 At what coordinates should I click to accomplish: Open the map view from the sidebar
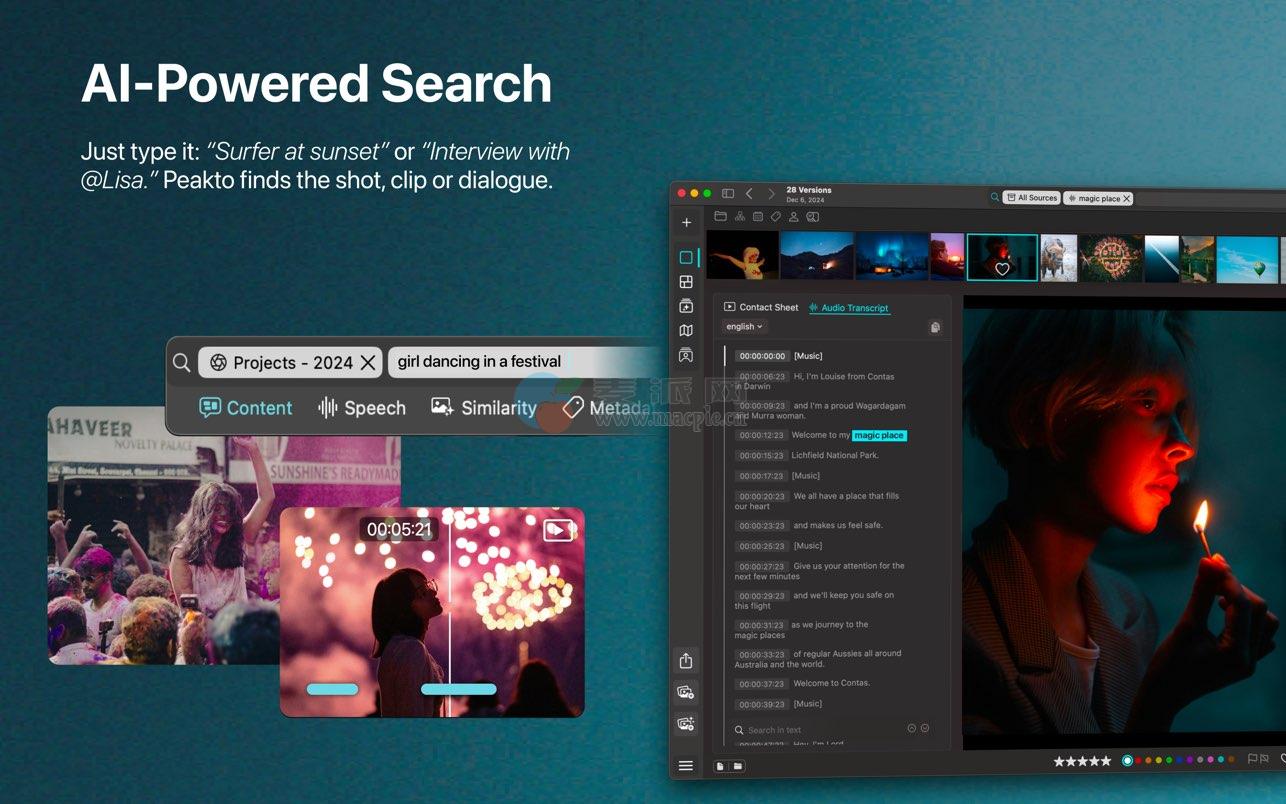pos(686,331)
